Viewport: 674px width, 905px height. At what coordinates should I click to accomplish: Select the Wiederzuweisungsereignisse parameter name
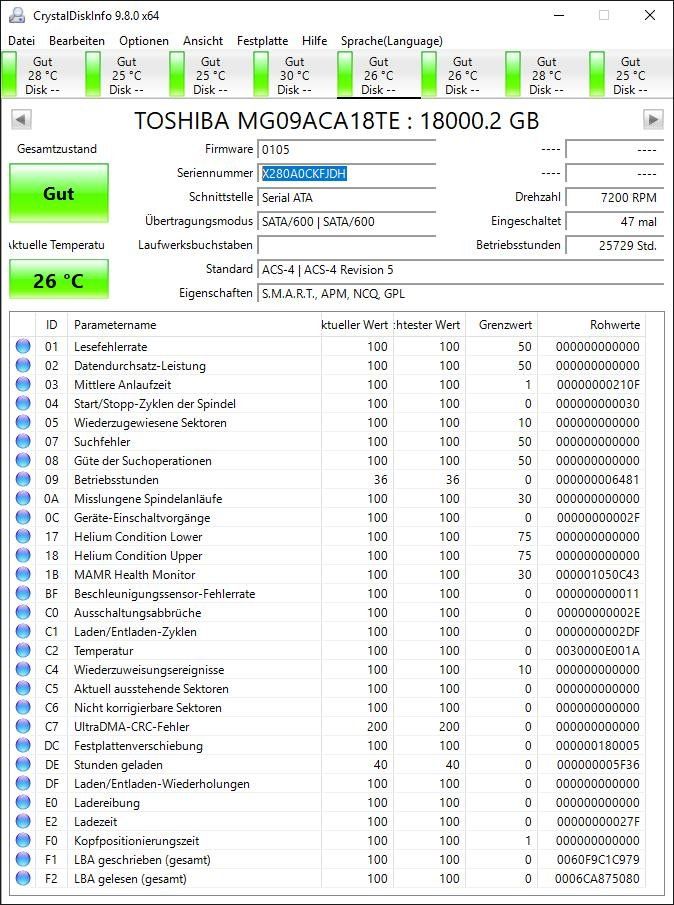tap(149, 670)
